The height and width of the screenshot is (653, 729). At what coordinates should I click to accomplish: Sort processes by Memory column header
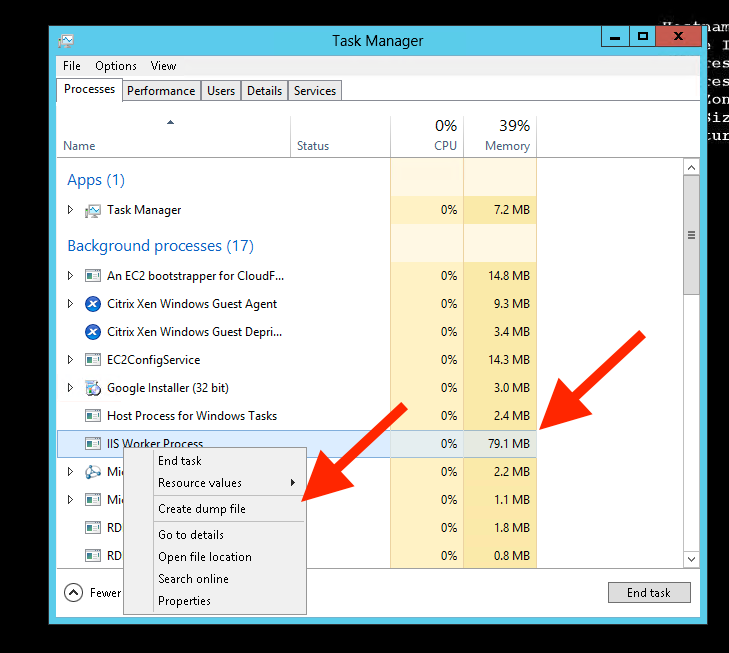click(506, 146)
